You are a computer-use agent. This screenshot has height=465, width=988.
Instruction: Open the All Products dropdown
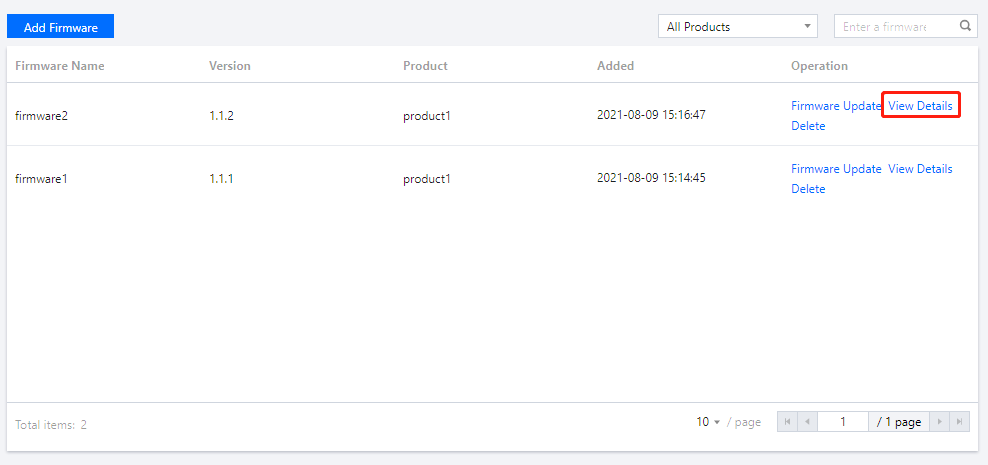tap(739, 27)
